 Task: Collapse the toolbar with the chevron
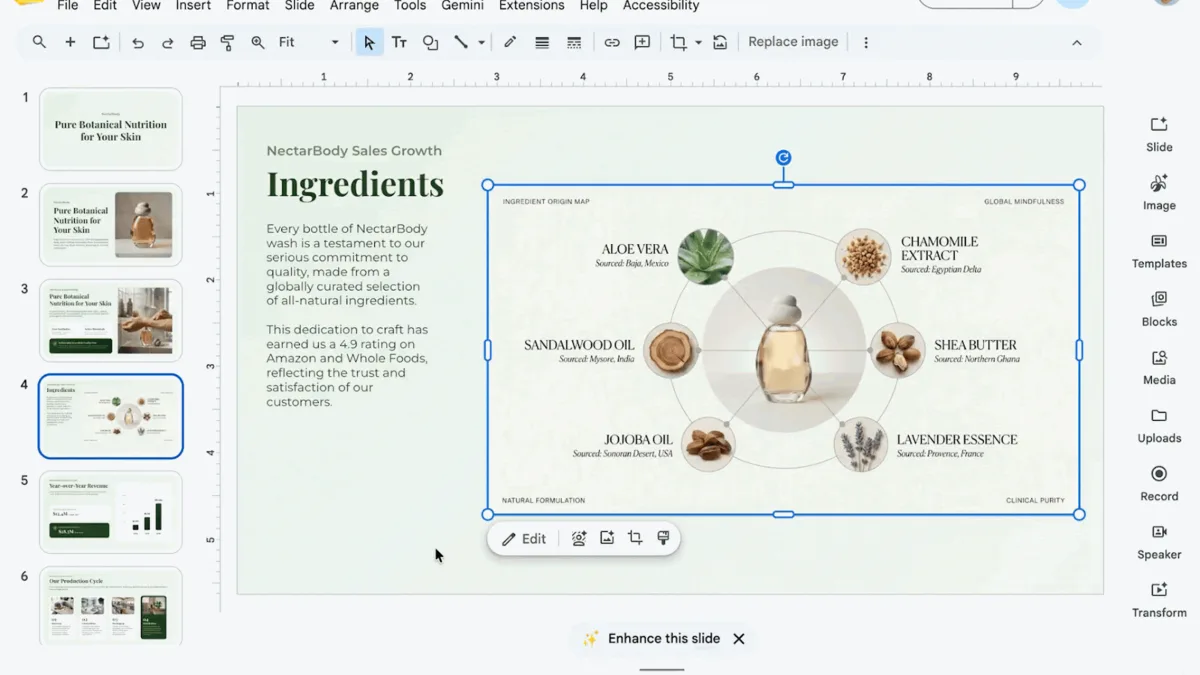[1077, 43]
